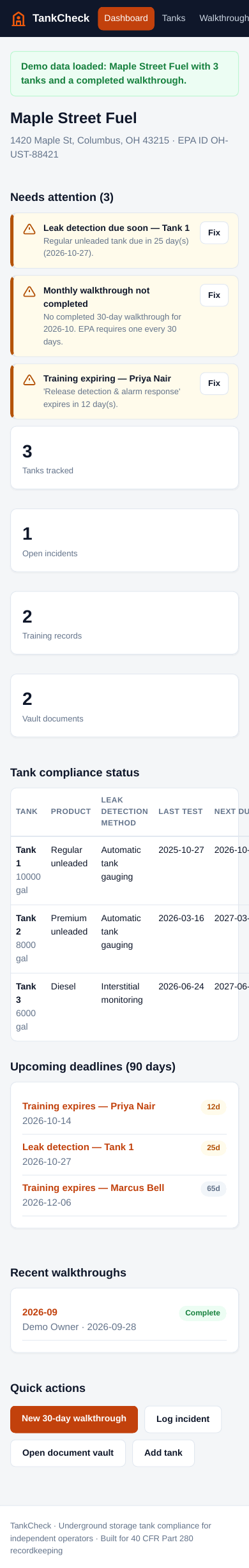This screenshot has height=1568, width=249.
Task: Open the Tanks tracked card
Action: click(124, 458)
